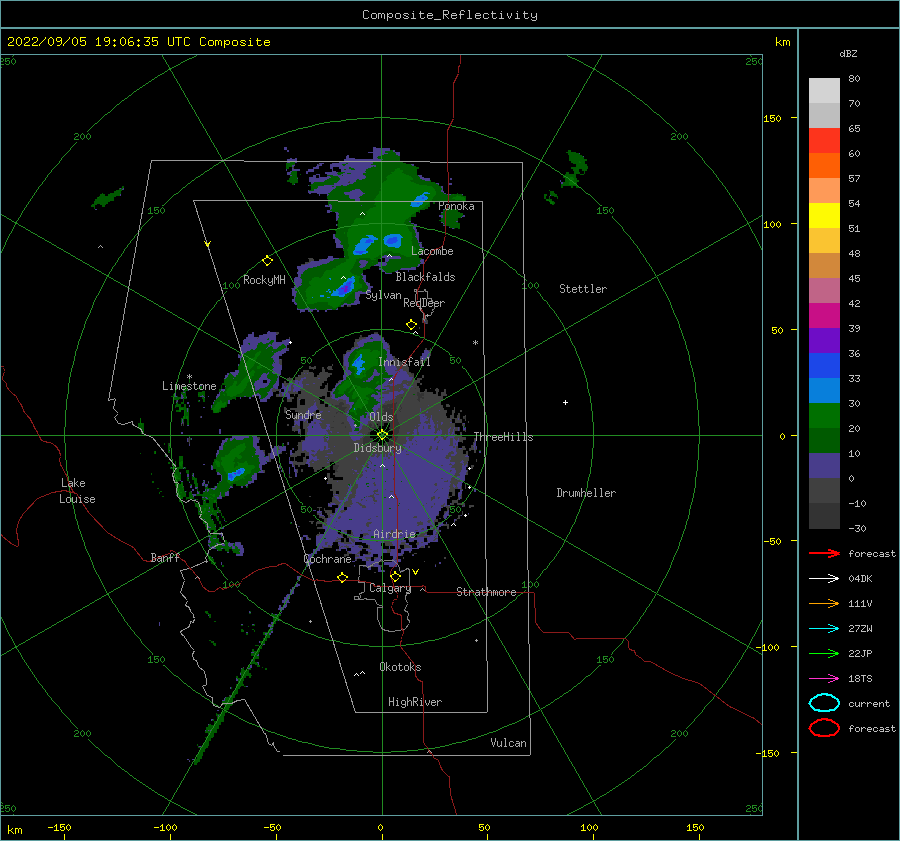
Task: Select the purple 36-39 dBZ swatch
Action: coord(824,340)
